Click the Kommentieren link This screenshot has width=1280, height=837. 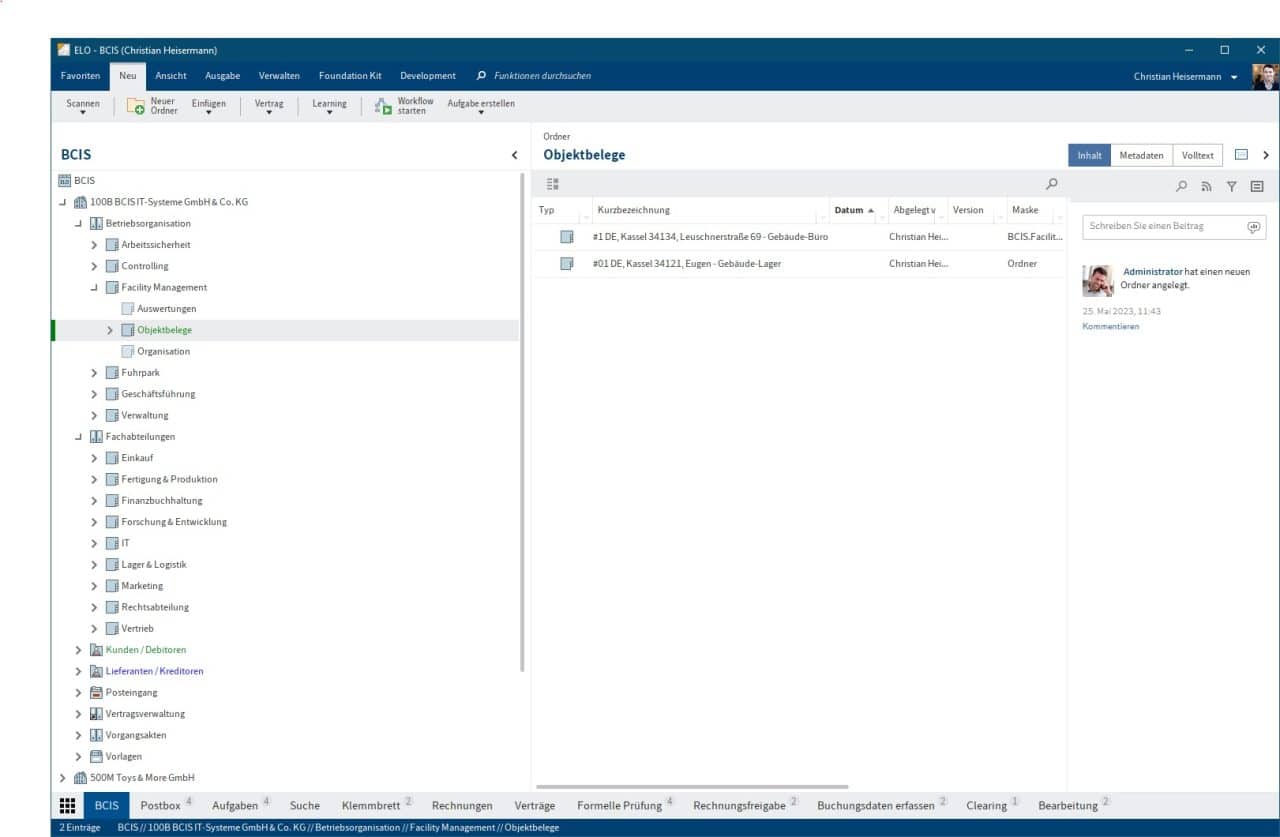tap(1110, 327)
